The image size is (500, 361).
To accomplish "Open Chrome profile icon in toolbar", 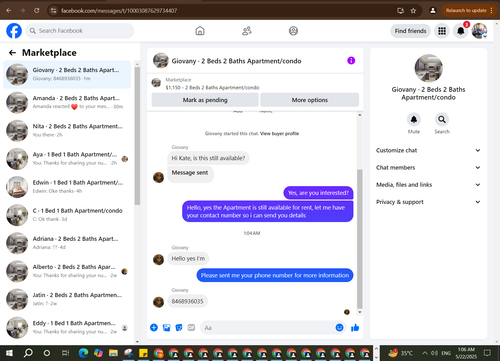I will click(x=433, y=11).
